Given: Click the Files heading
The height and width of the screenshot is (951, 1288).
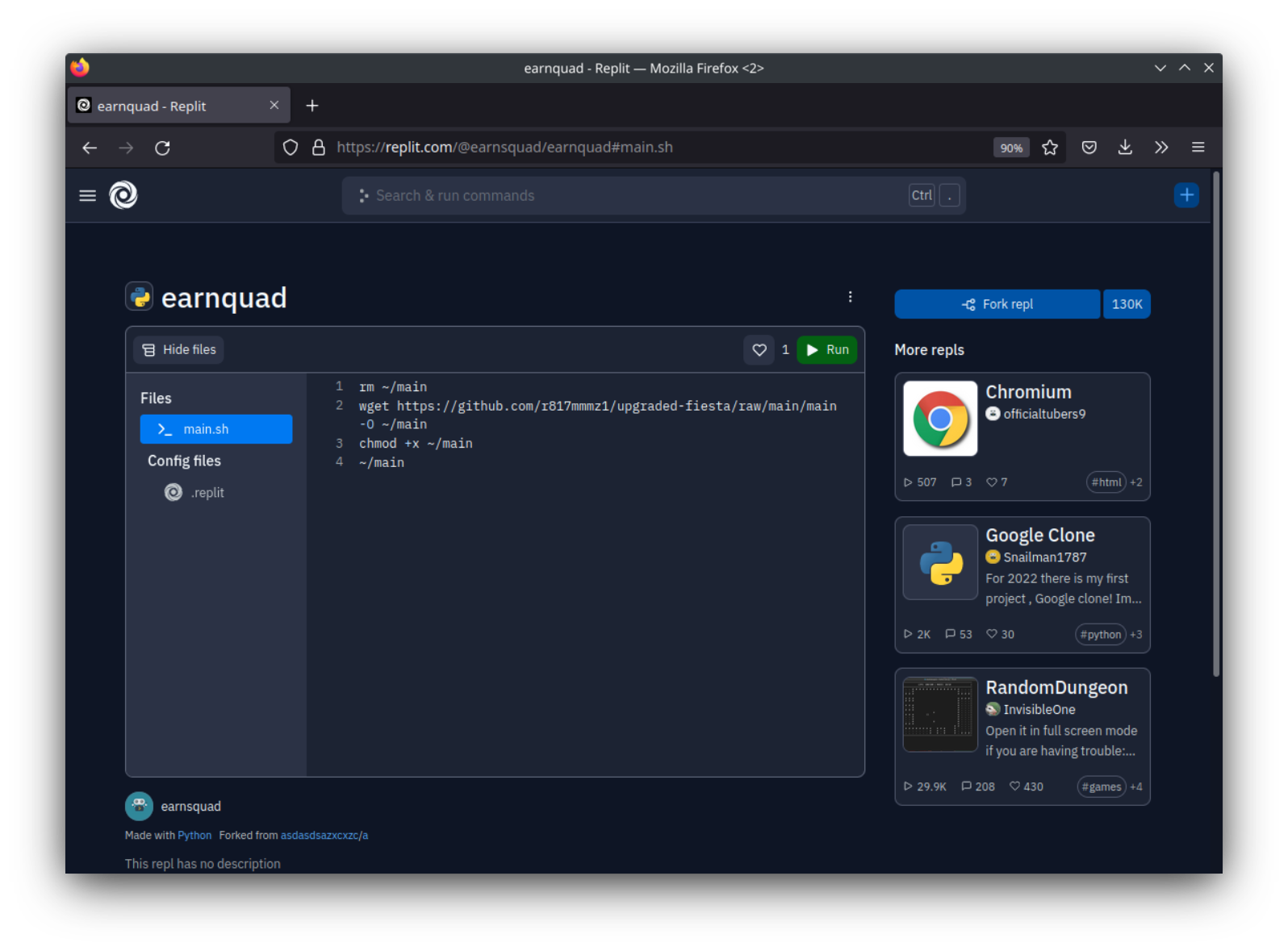Looking at the screenshot, I should click(x=156, y=398).
